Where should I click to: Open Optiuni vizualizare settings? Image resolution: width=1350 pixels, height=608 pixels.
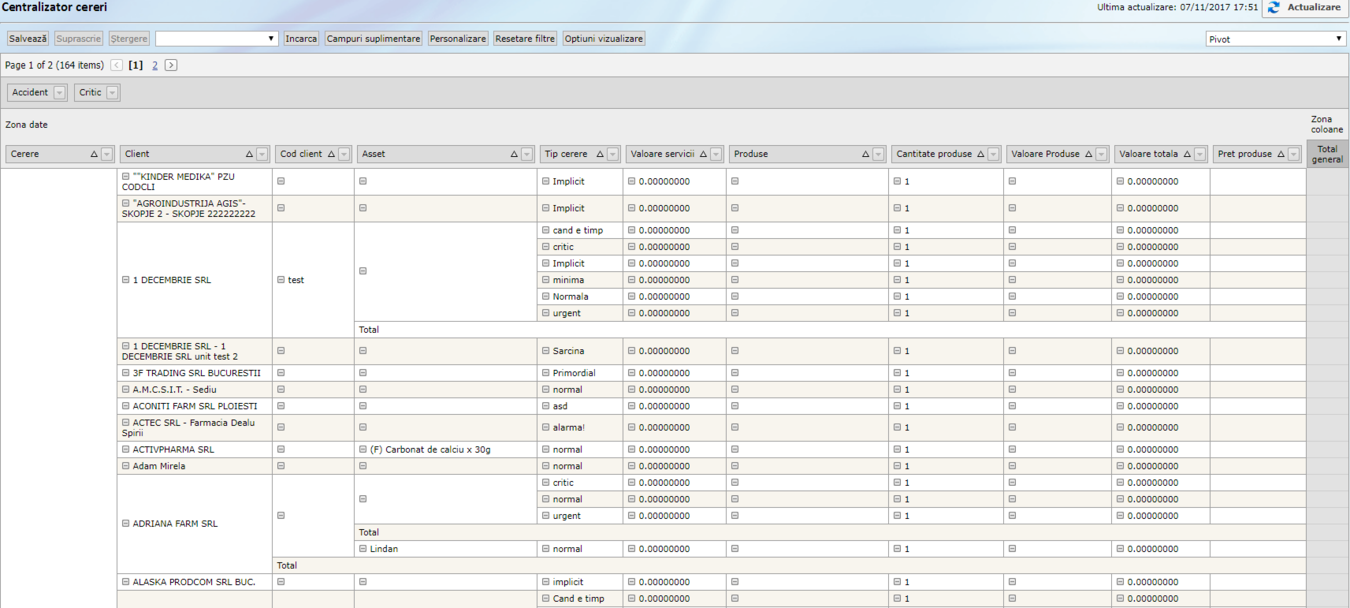click(603, 39)
